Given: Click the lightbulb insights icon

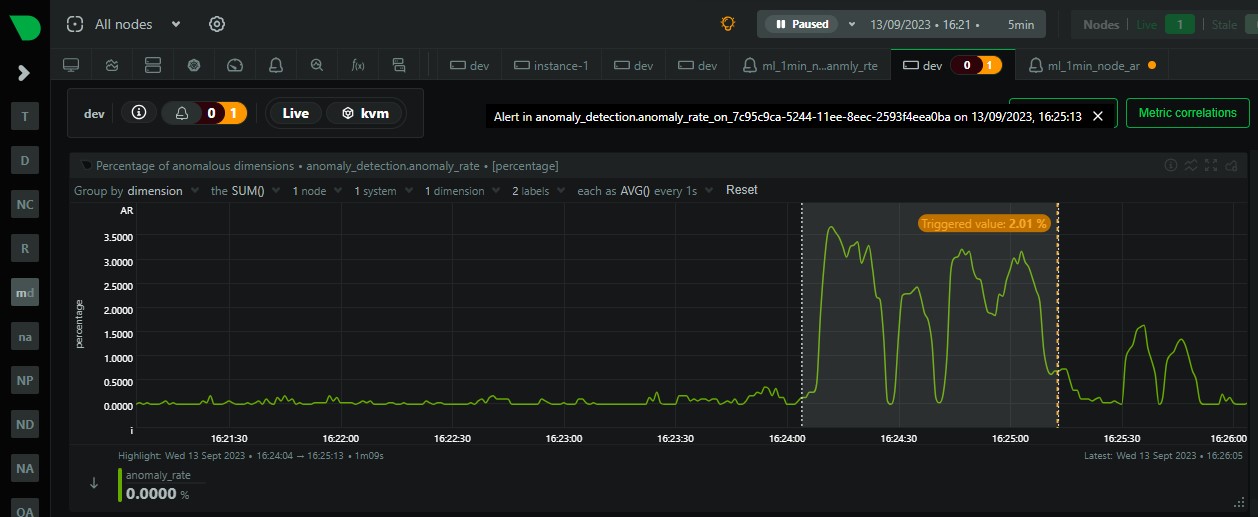Looking at the screenshot, I should pyautogui.click(x=728, y=24).
